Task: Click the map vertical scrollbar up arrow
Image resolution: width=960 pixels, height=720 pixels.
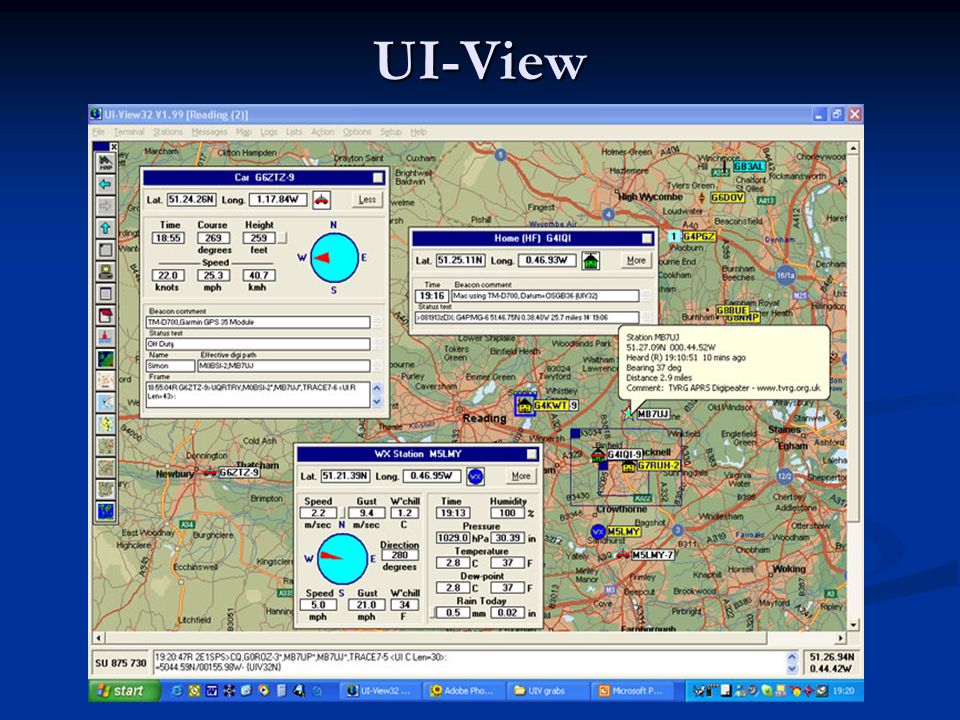Action: pyautogui.click(x=853, y=148)
